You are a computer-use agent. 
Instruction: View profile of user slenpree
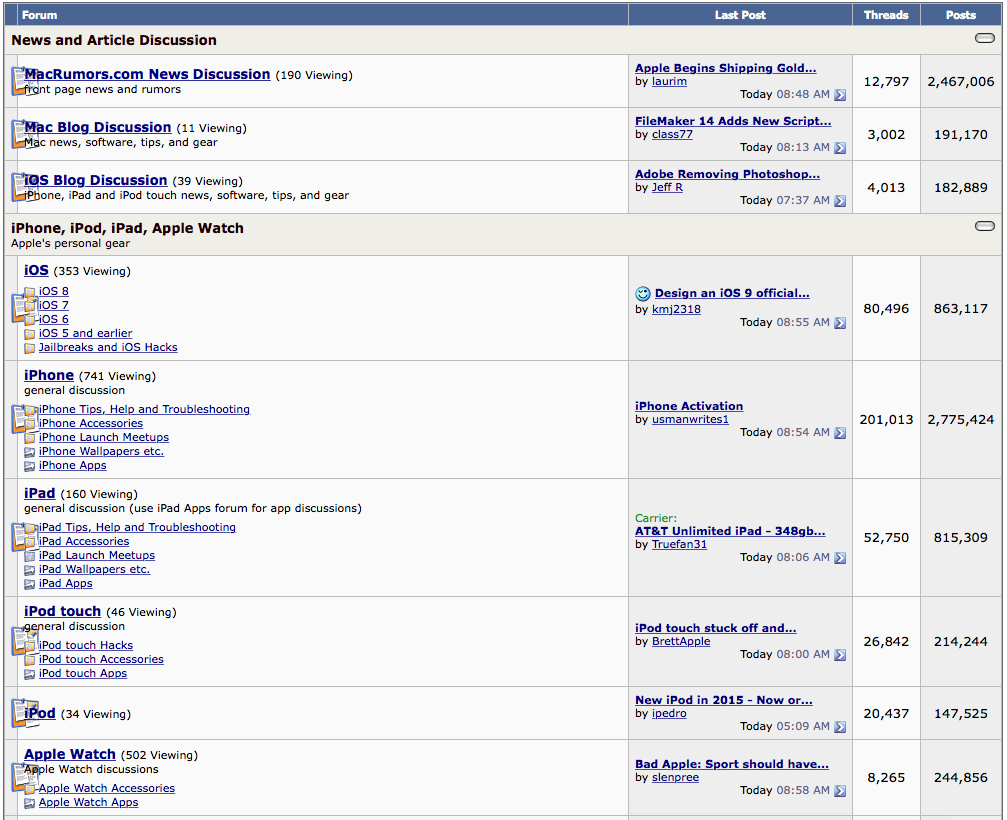[675, 778]
